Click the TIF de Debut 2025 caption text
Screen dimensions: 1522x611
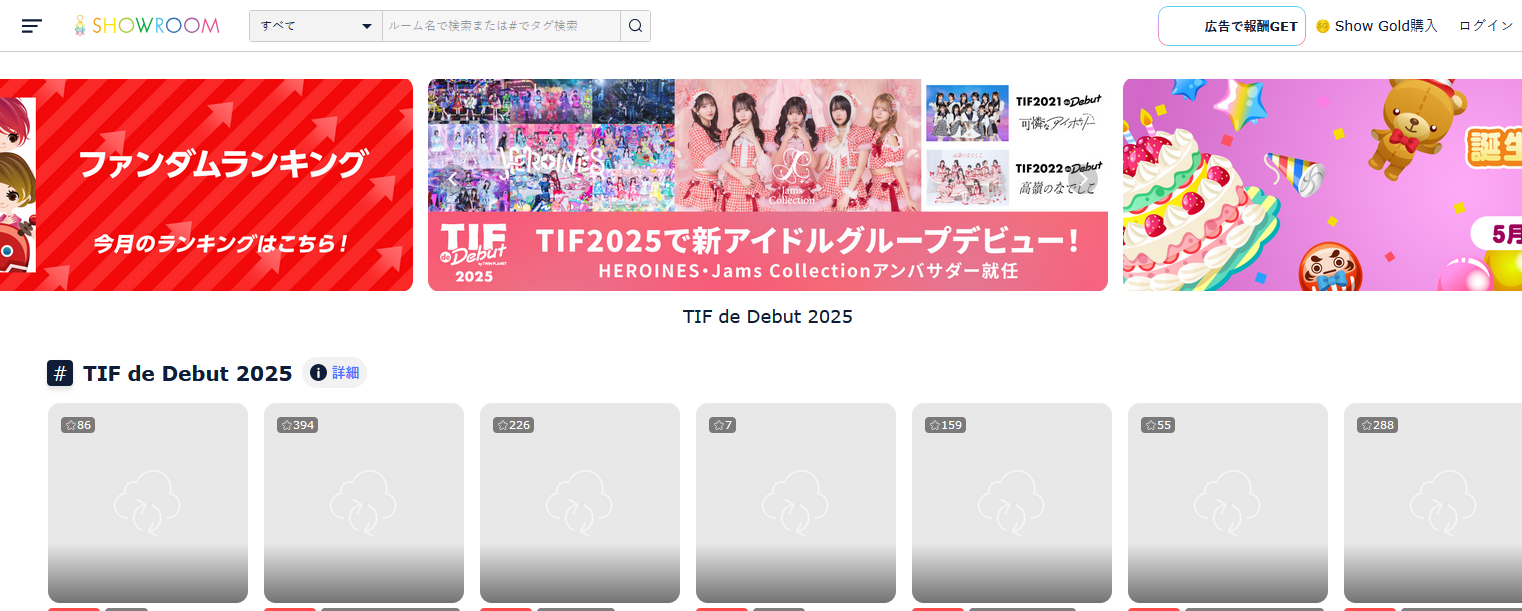pos(768,317)
